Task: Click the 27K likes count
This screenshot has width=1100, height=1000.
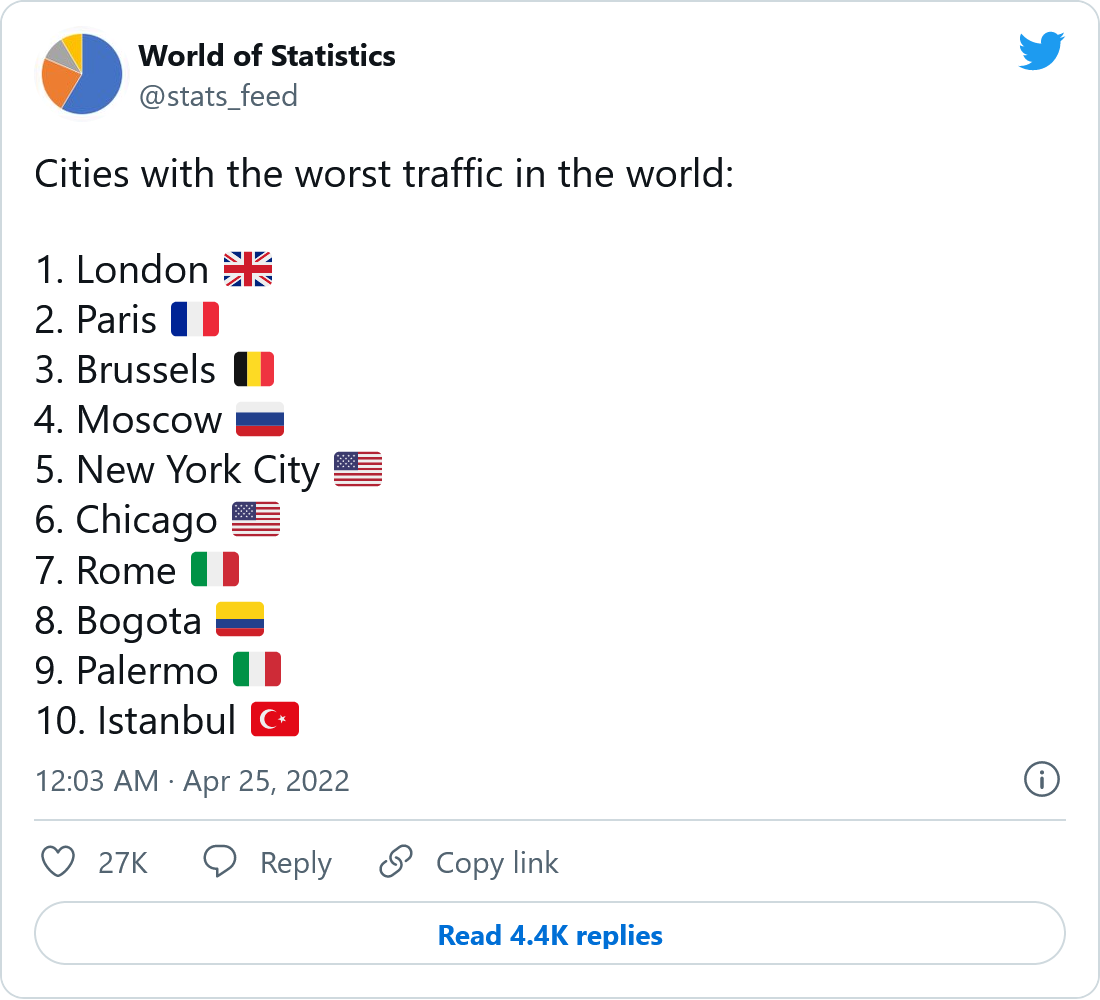Action: (x=123, y=863)
